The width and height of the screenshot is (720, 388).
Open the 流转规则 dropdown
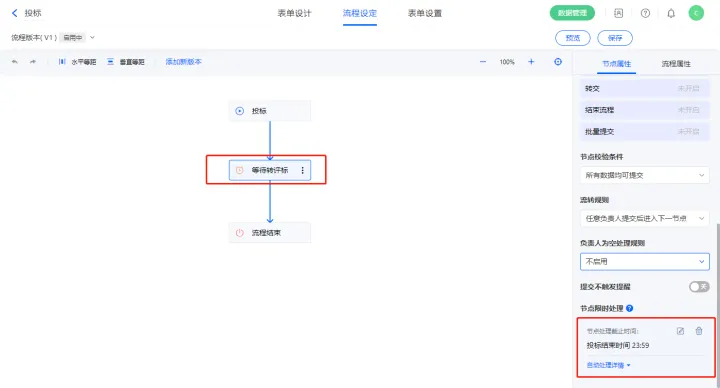point(645,219)
